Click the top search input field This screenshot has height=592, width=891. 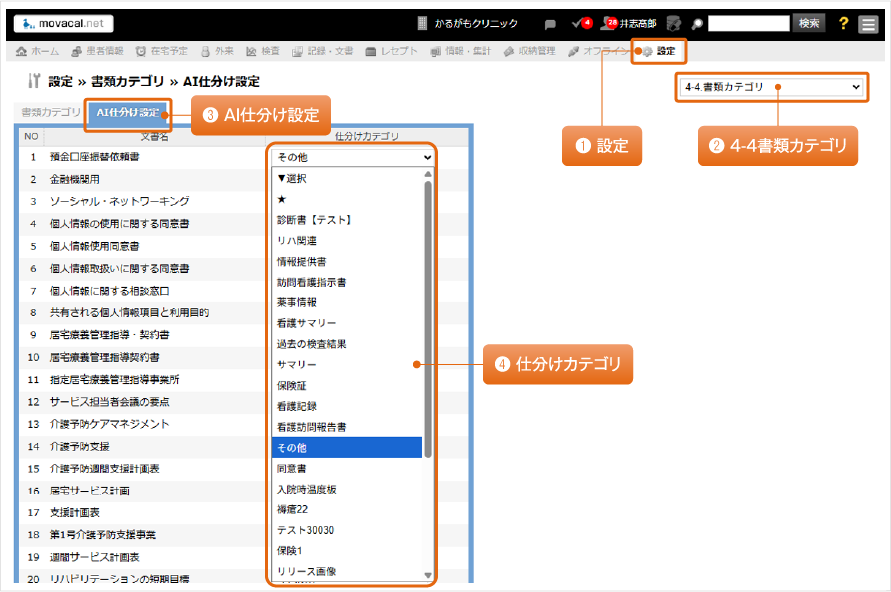coord(749,24)
